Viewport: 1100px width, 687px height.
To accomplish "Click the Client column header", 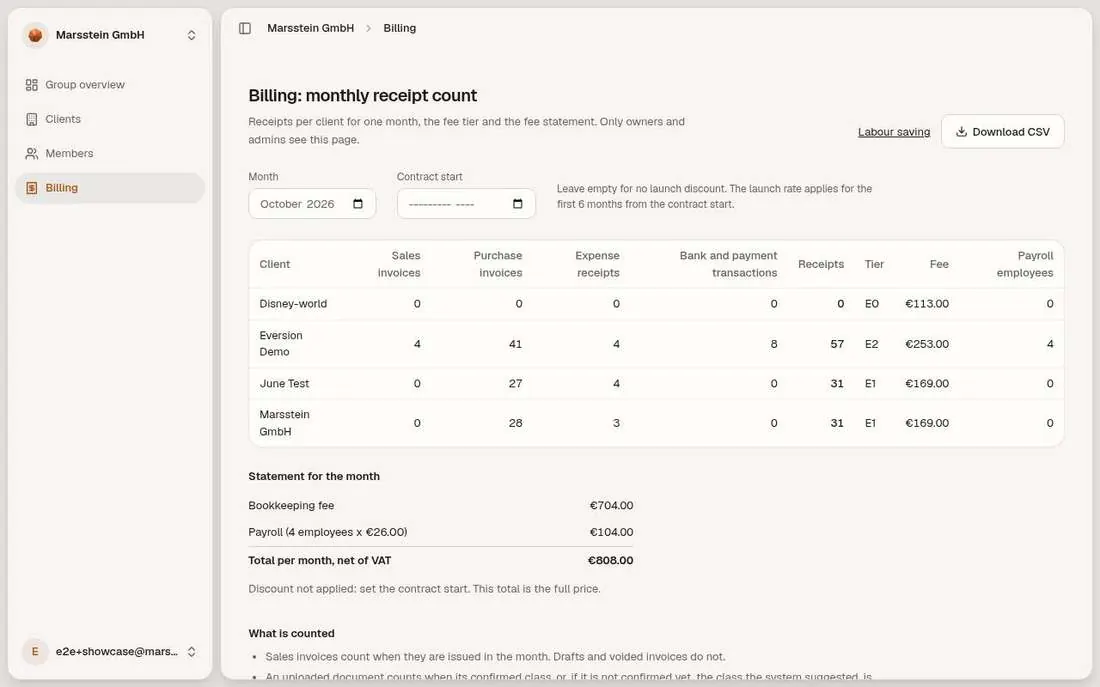I will pyautogui.click(x=274, y=265).
